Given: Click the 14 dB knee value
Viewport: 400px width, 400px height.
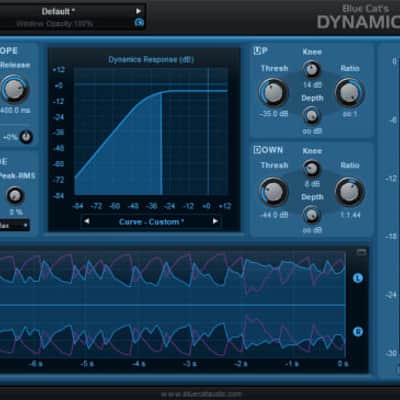Looking at the screenshot, I should (x=312, y=85).
